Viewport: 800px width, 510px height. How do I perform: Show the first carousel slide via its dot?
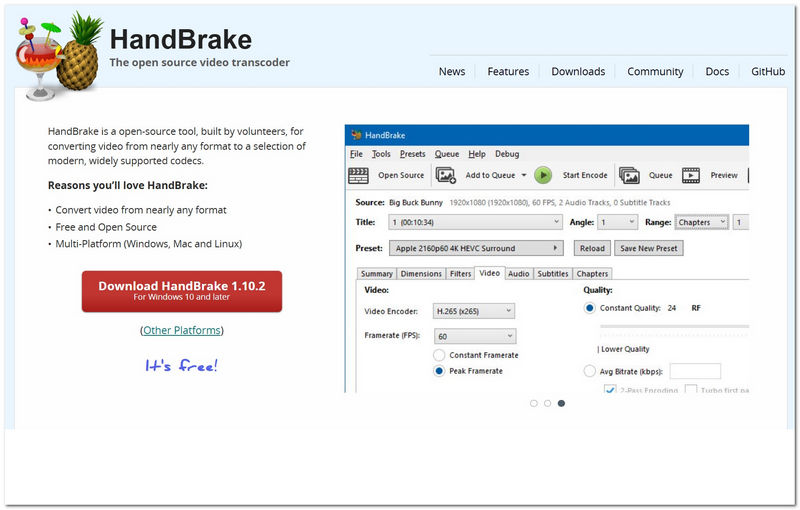[x=534, y=403]
